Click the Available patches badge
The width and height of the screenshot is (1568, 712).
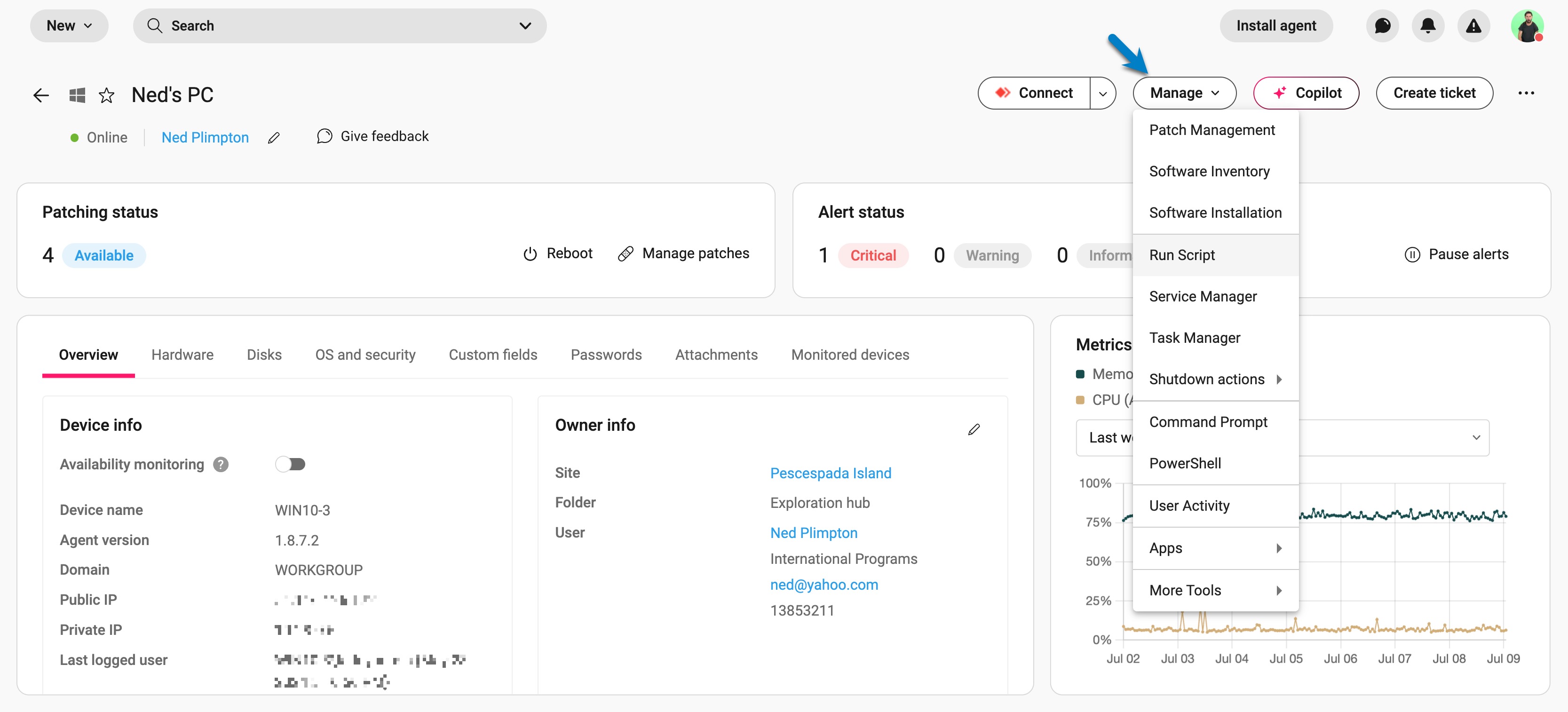[104, 255]
